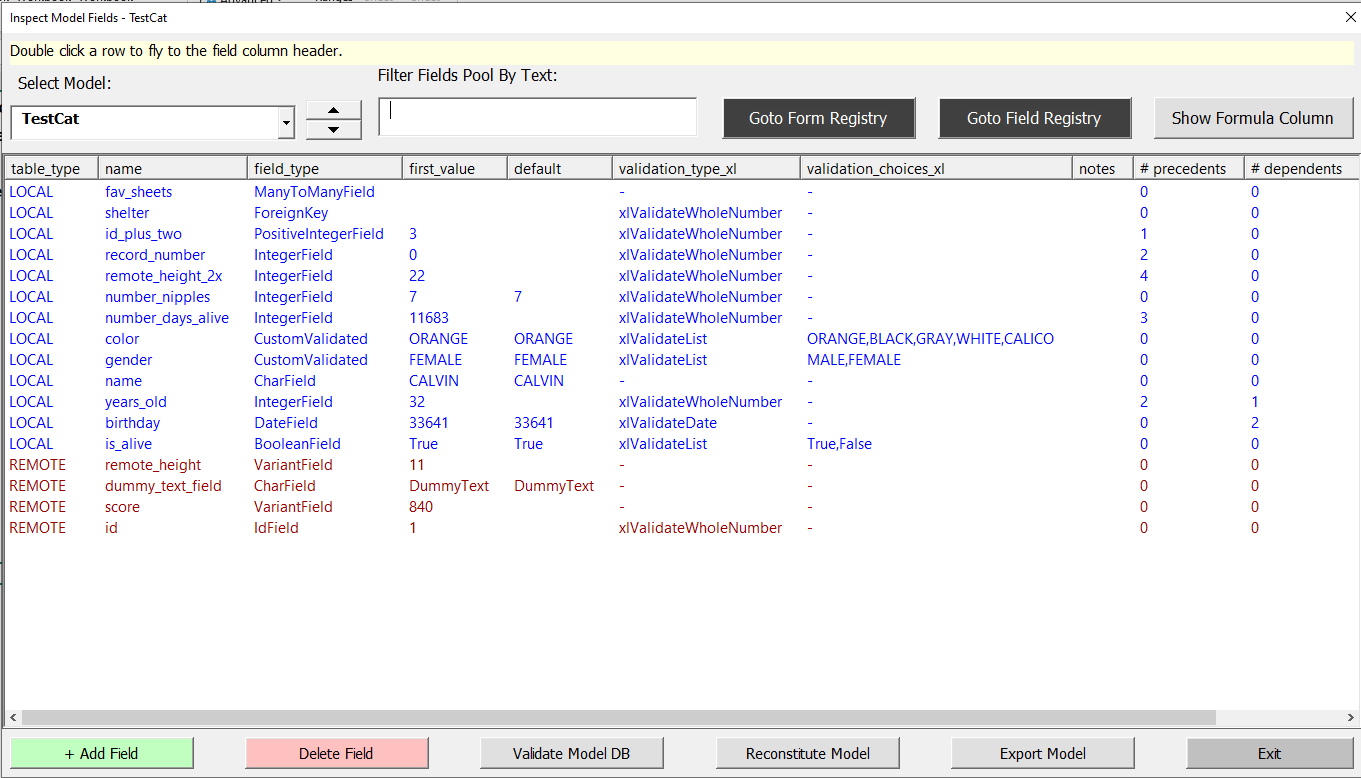Select the years_old row
This screenshot has width=1361, height=778.
[680, 402]
